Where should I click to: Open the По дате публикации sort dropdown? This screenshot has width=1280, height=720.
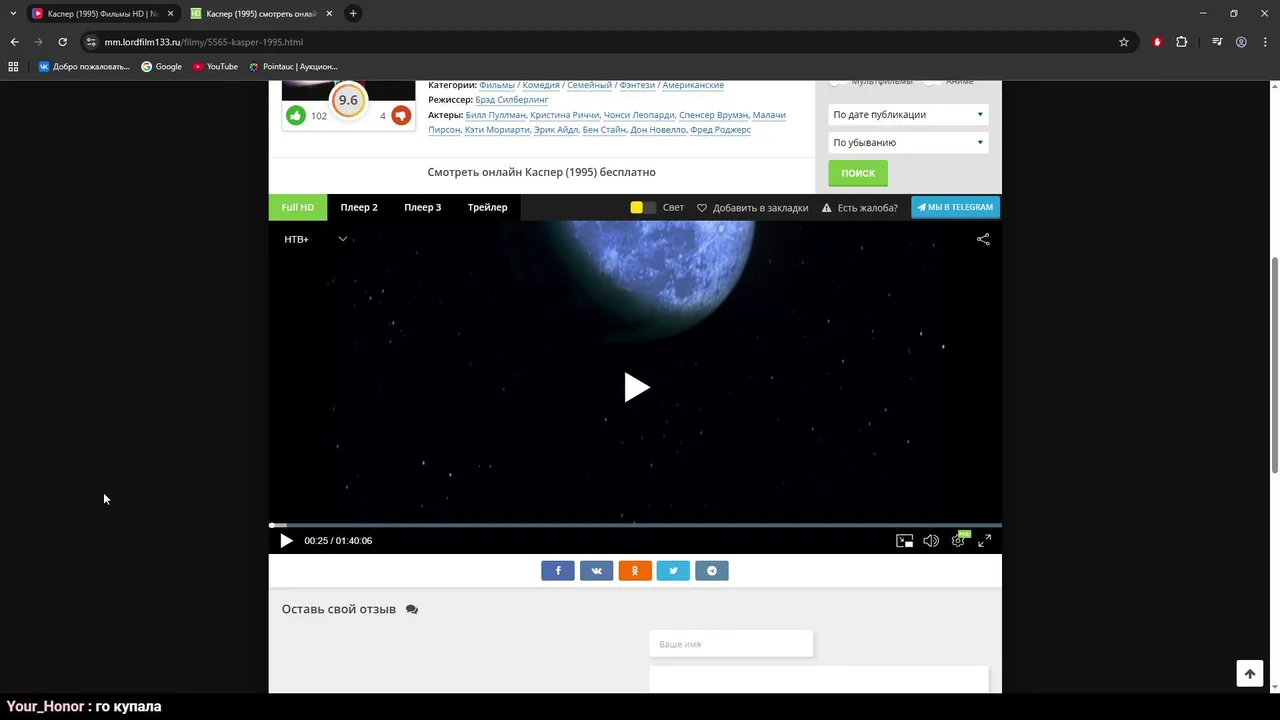(908, 114)
